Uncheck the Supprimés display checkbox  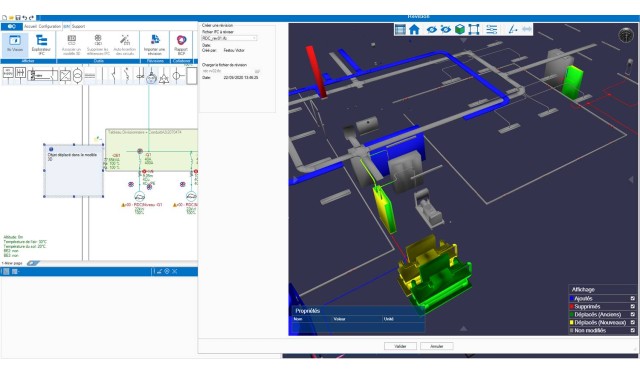coord(633,306)
